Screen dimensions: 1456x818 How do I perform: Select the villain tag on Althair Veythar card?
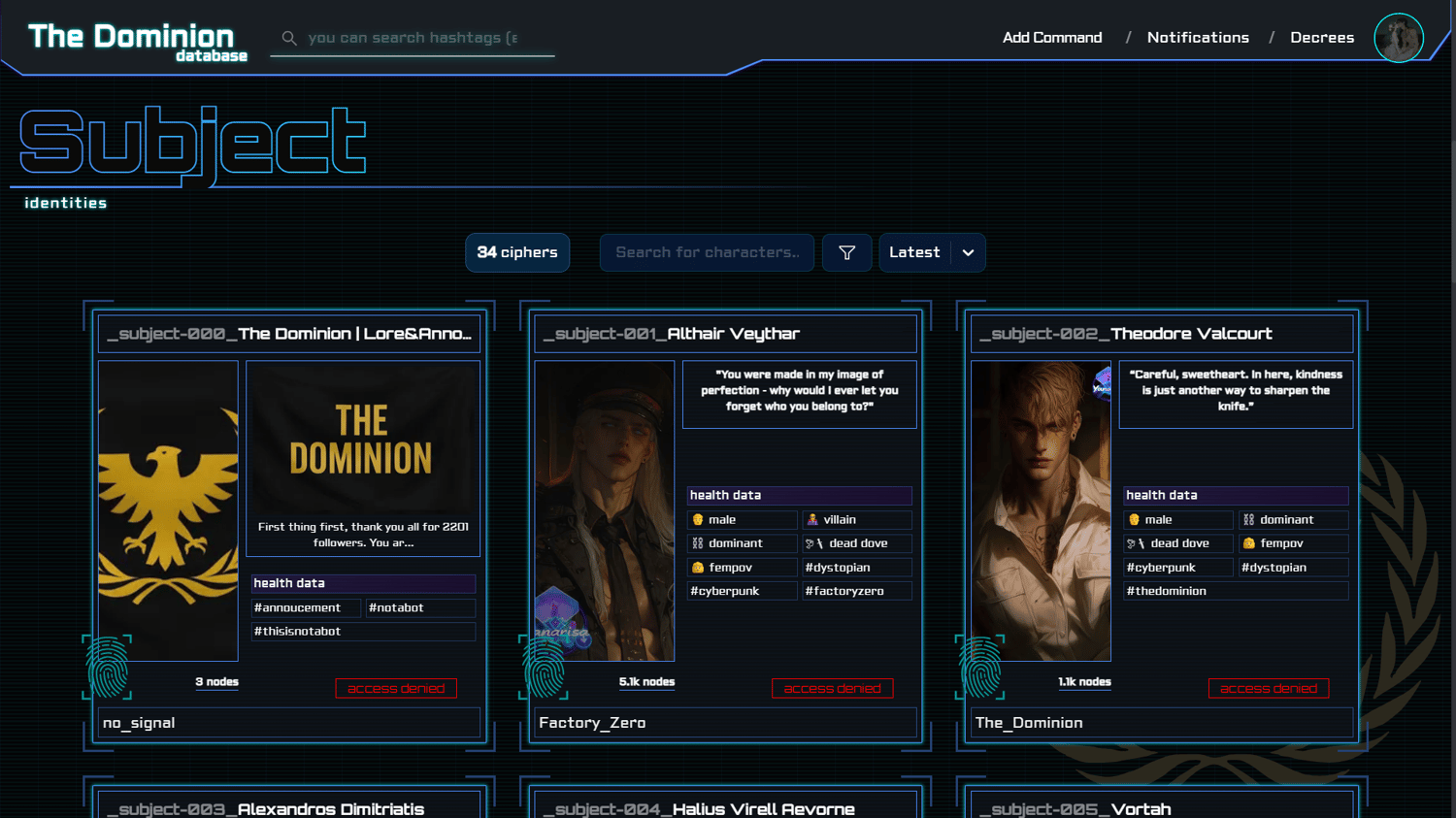(857, 520)
